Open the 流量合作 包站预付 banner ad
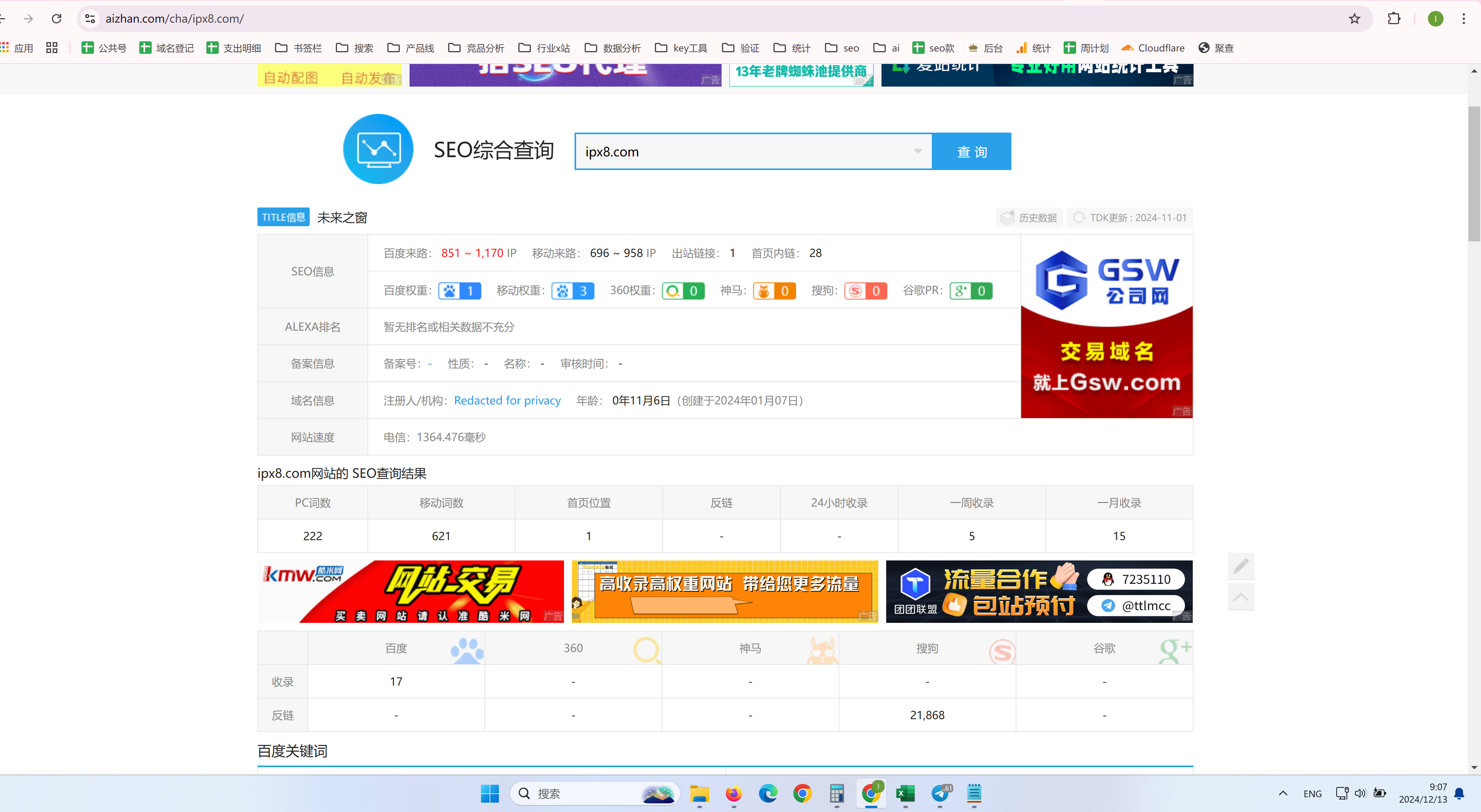 (1039, 591)
